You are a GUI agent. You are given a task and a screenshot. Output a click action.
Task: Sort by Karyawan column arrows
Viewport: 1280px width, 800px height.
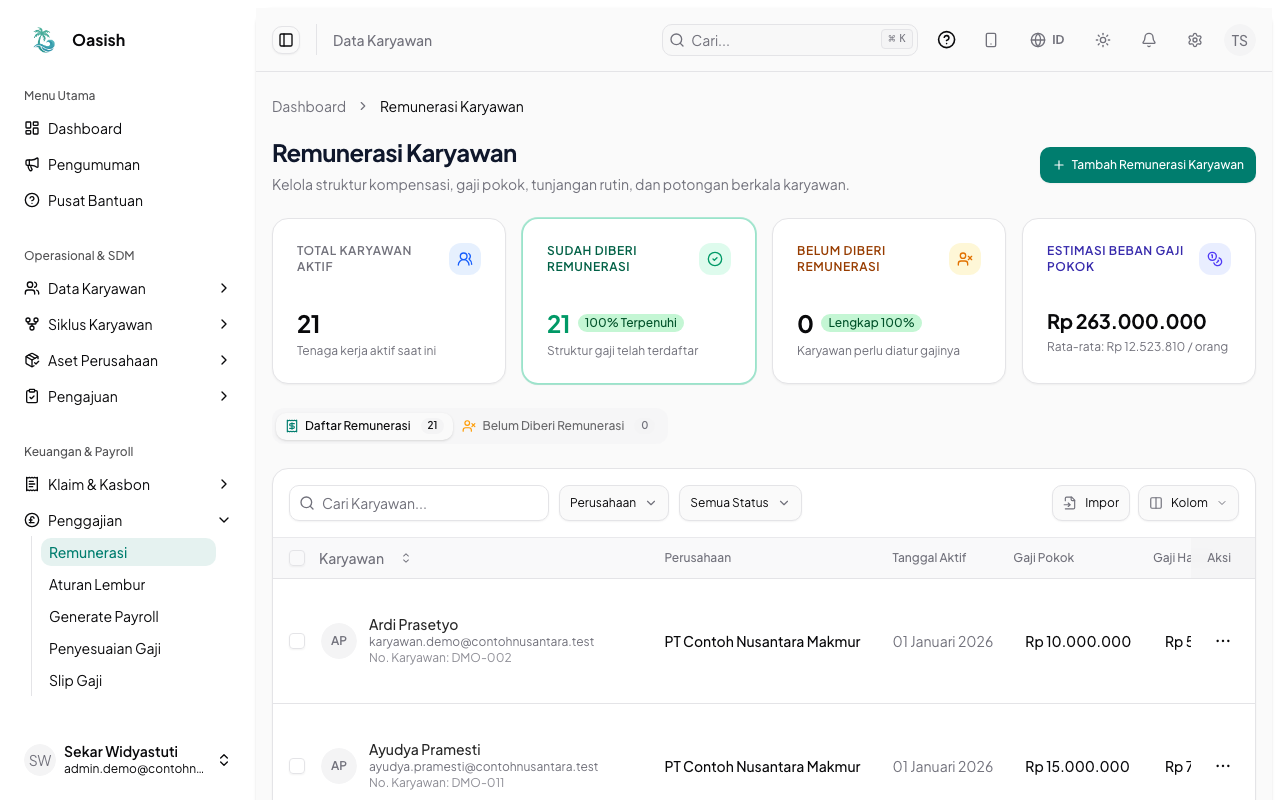point(406,558)
